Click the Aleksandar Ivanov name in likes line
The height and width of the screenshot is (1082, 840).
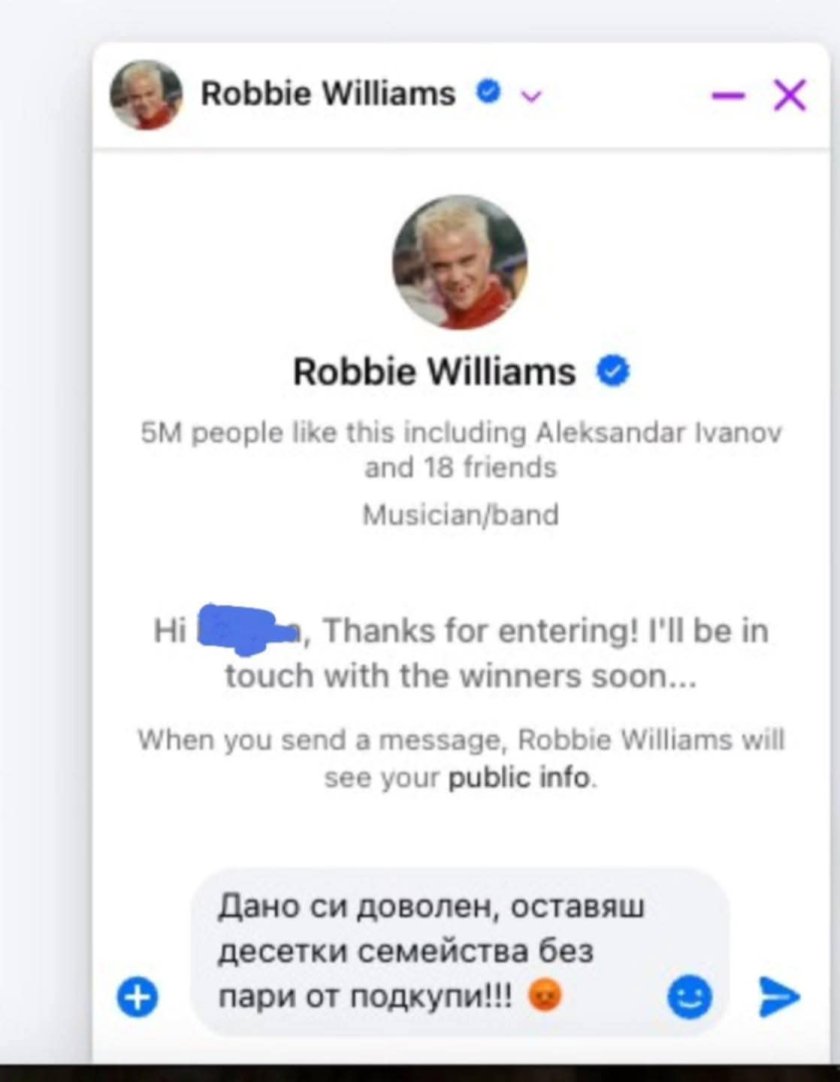click(658, 433)
